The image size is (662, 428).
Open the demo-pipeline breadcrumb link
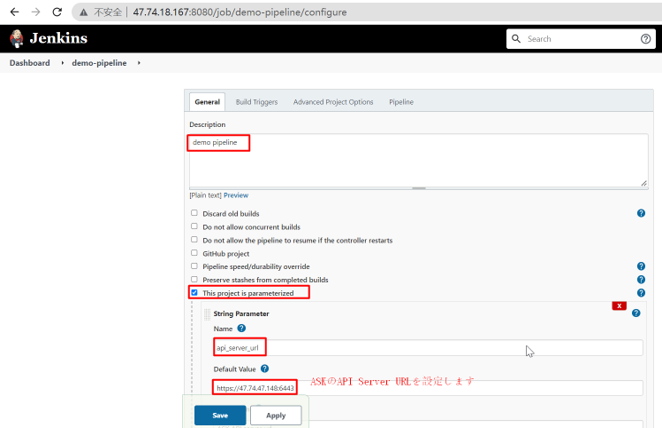pos(99,63)
